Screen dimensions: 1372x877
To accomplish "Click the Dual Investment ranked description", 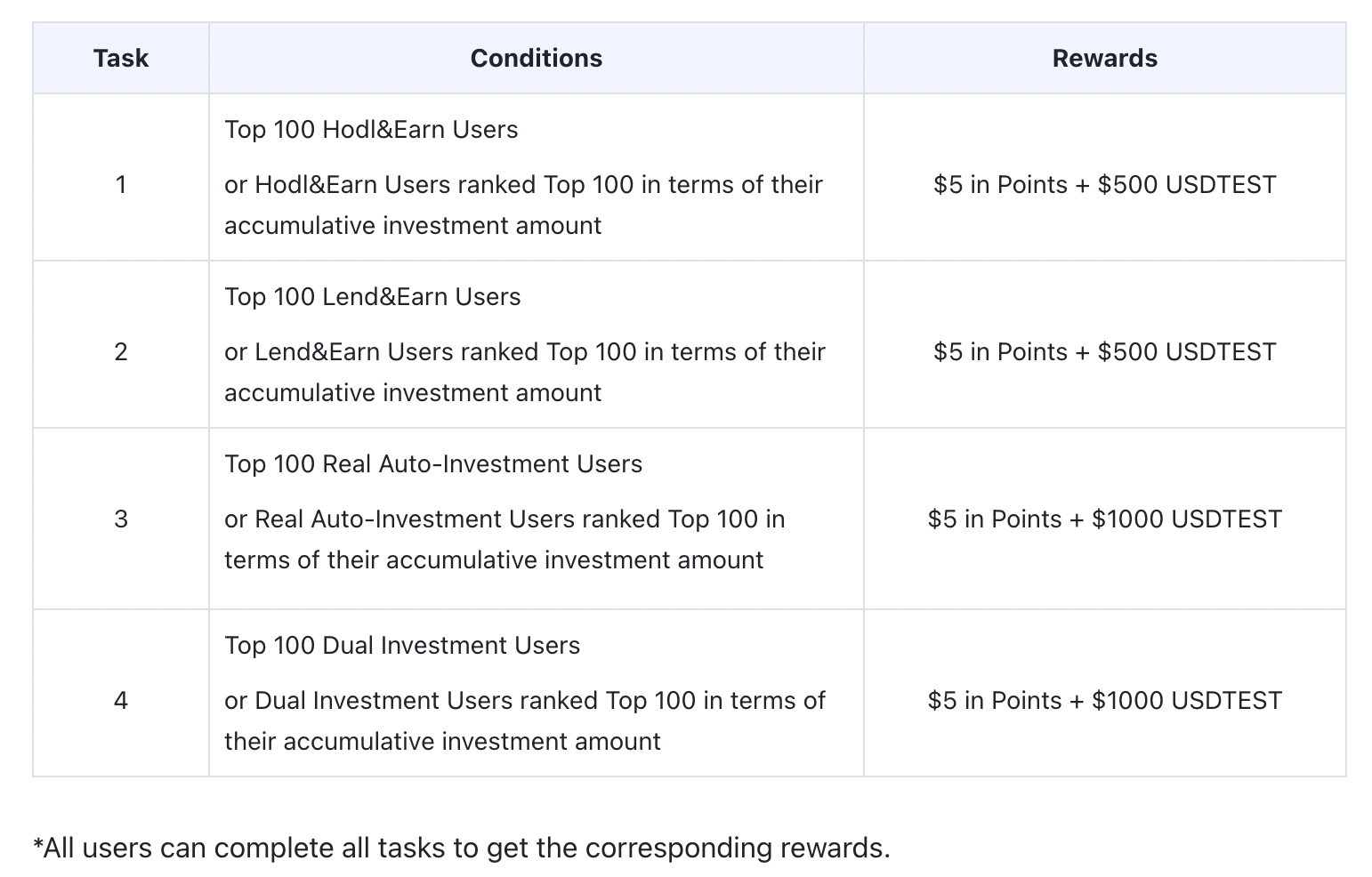I will 524,721.
